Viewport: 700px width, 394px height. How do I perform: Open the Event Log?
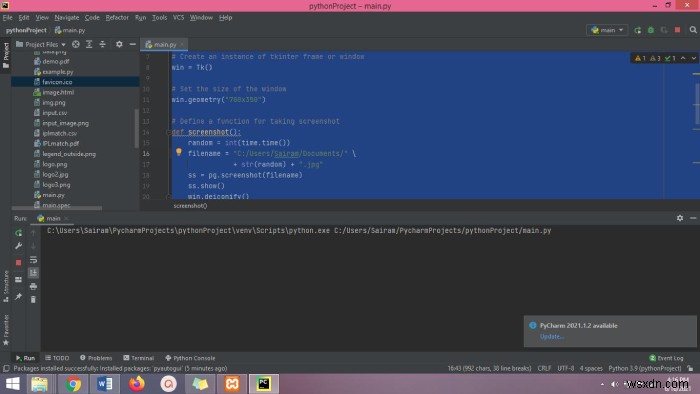pyautogui.click(x=666, y=358)
